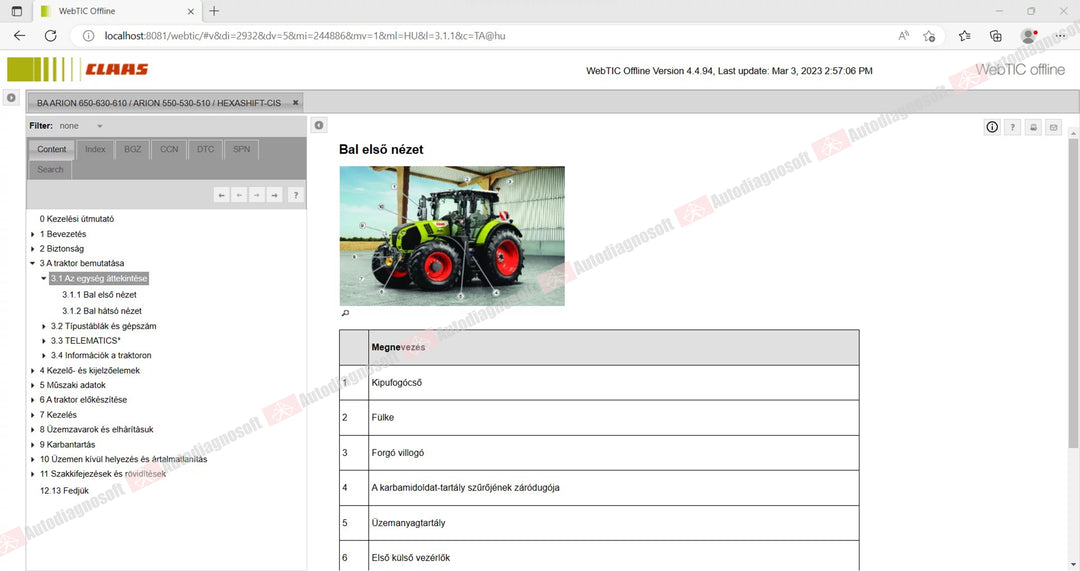The height and width of the screenshot is (571, 1080).
Task: Print the current document page
Action: pyautogui.click(x=1033, y=127)
